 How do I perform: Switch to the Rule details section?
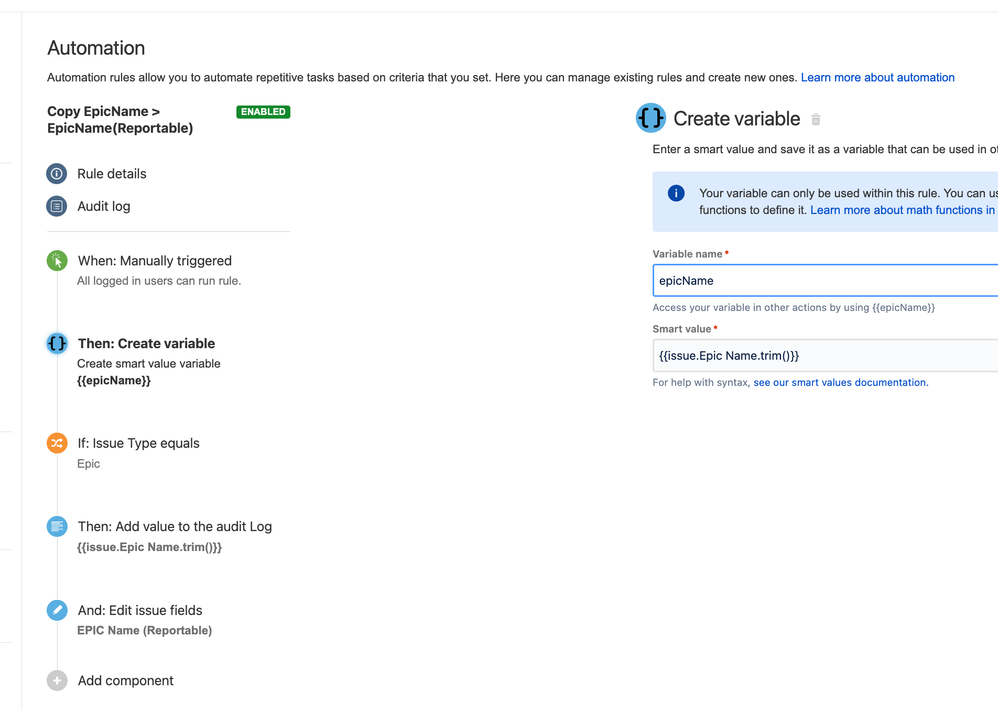point(113,173)
